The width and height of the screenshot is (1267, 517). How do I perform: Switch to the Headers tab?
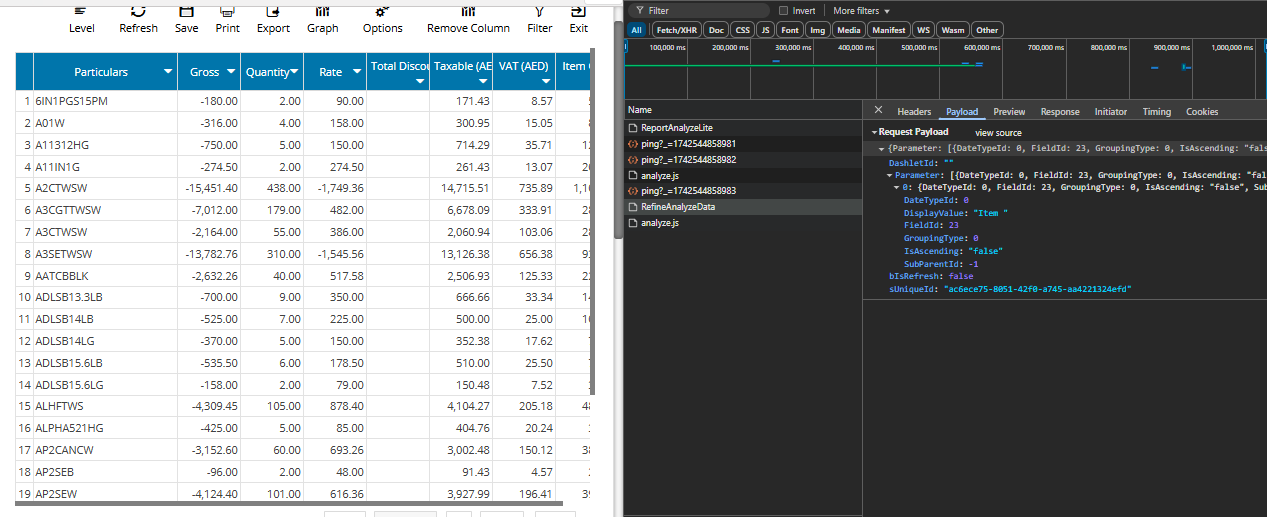913,112
